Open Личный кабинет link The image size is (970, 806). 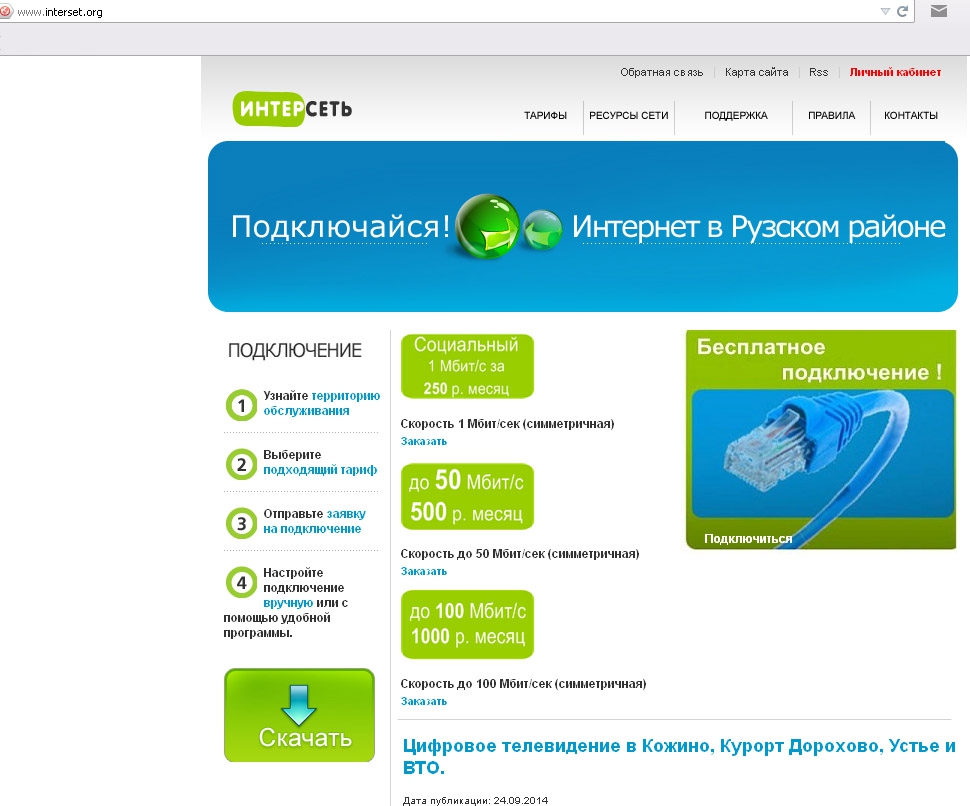[x=895, y=72]
